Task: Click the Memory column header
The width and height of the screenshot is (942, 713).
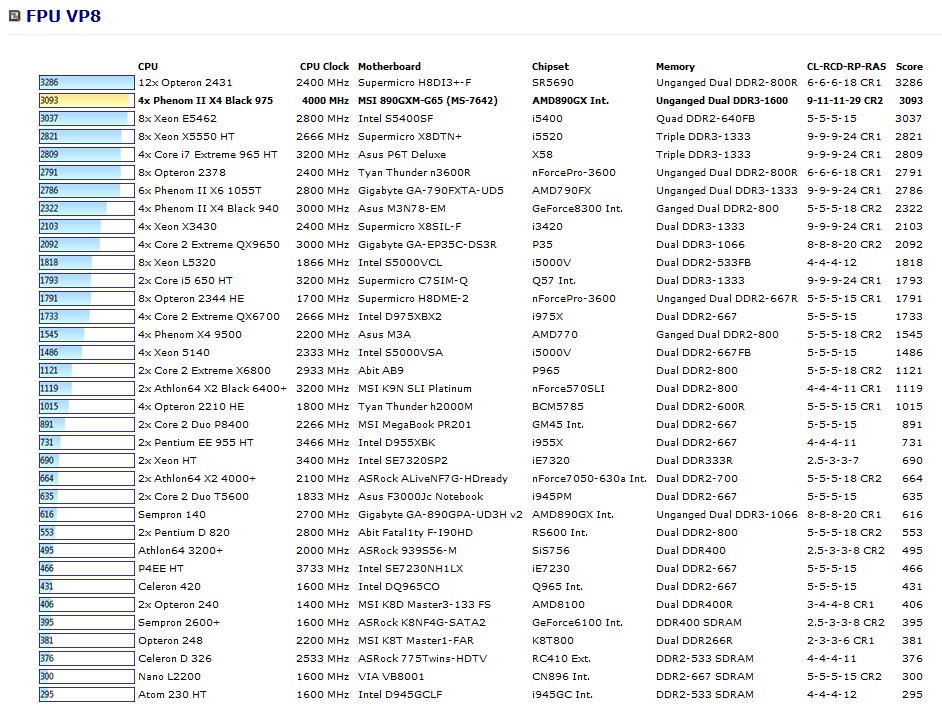Action: point(675,67)
